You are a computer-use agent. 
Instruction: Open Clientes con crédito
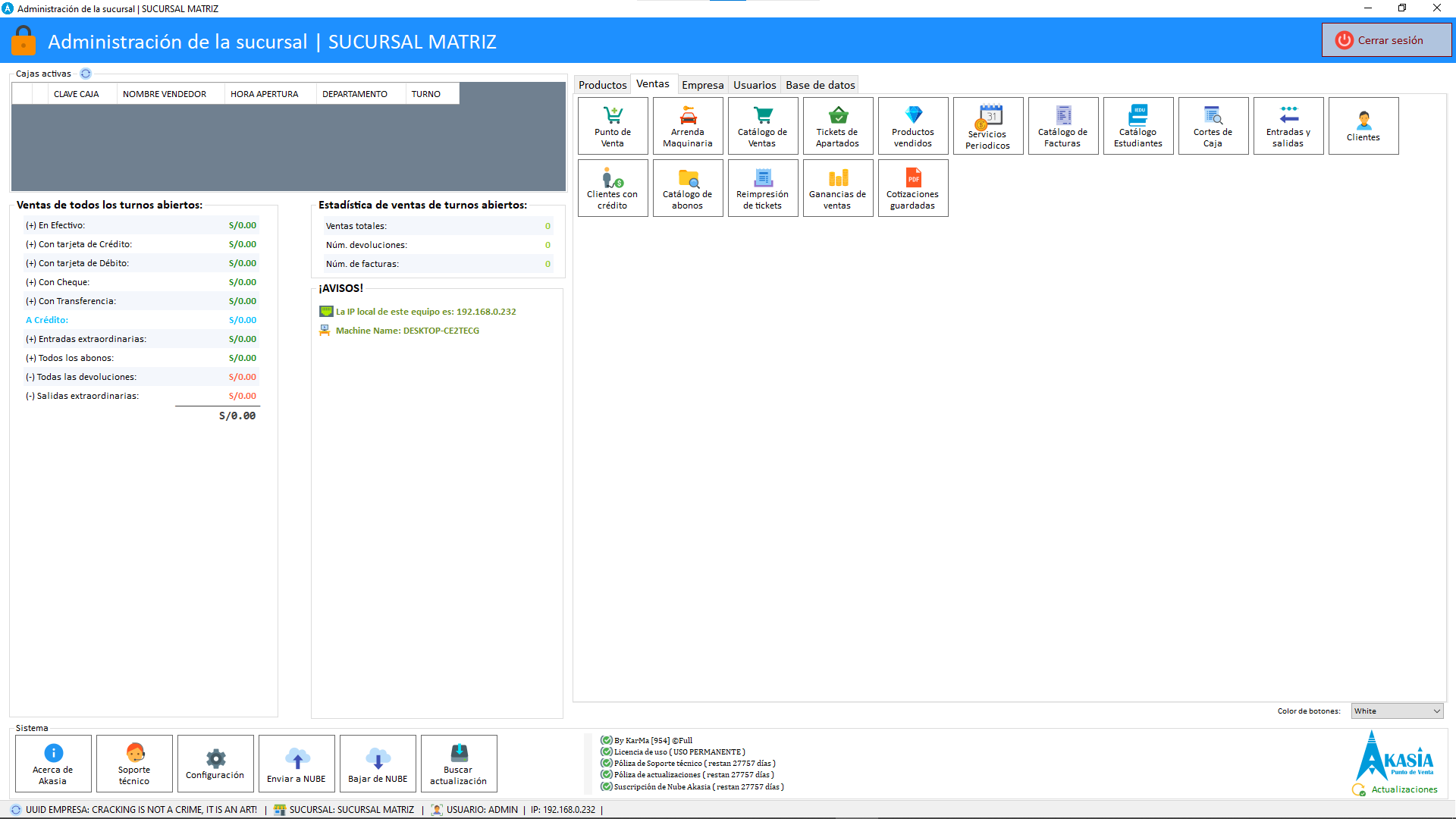click(x=613, y=188)
